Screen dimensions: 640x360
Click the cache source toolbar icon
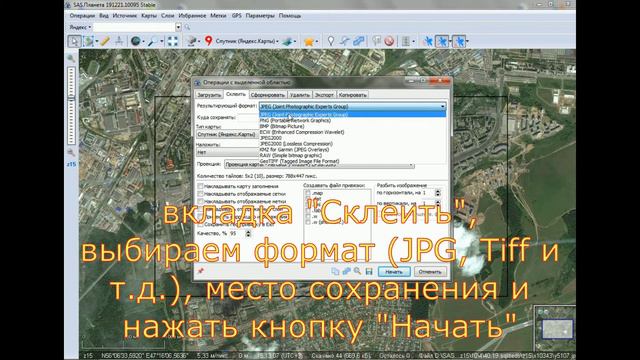coord(191,41)
